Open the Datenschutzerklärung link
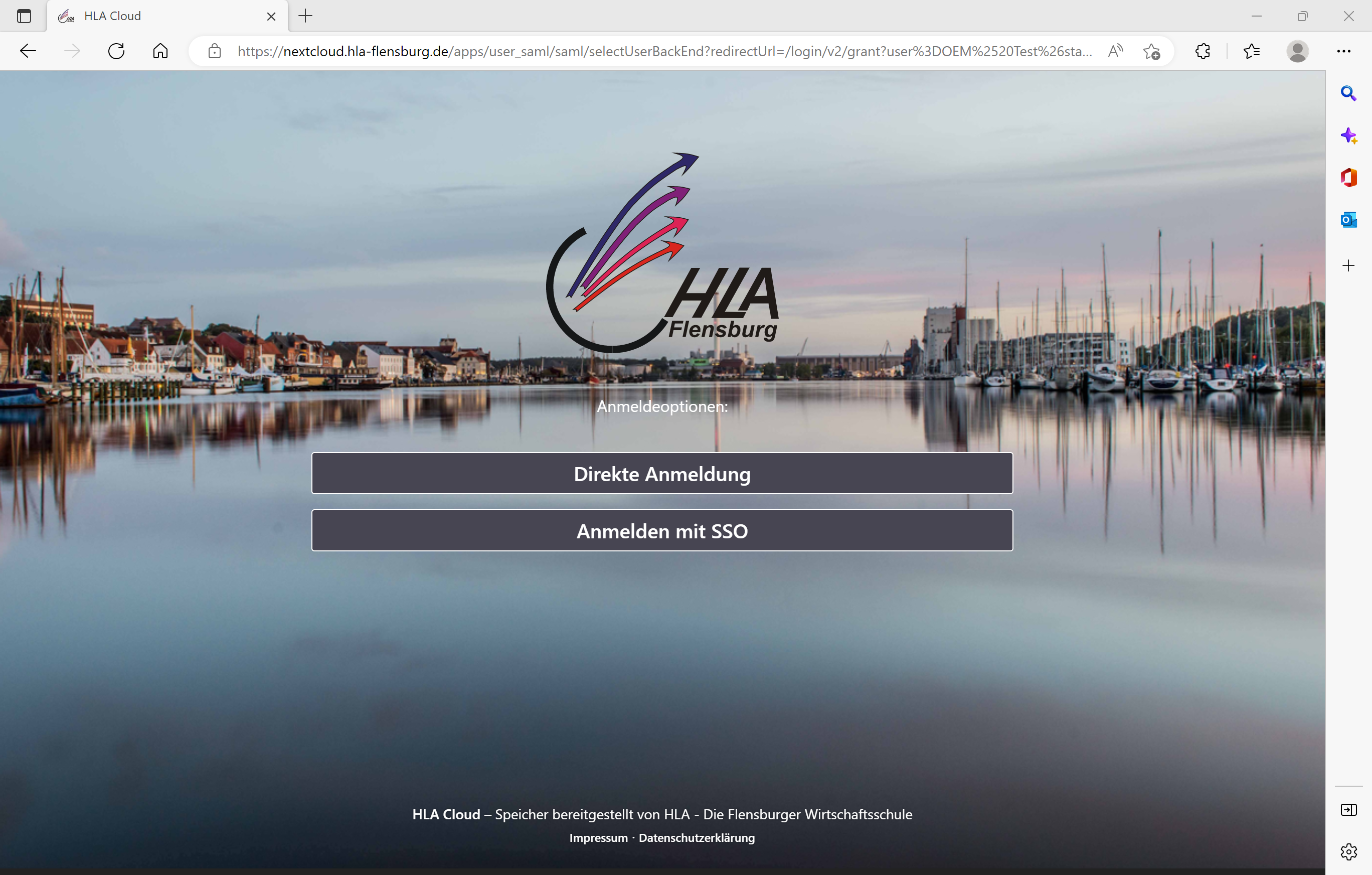The image size is (1372, 875). point(696,837)
